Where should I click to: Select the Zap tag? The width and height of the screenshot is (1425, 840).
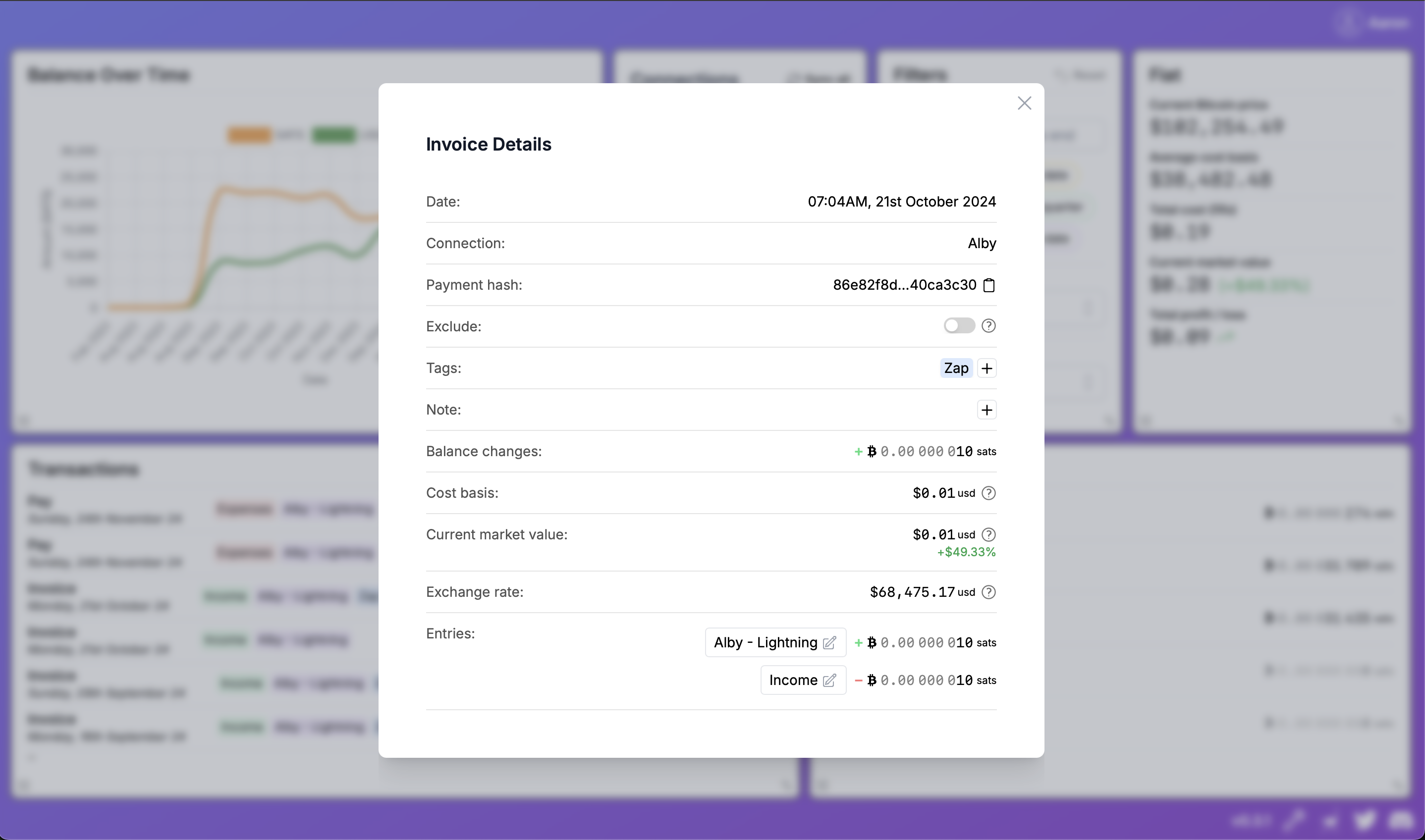pyautogui.click(x=956, y=368)
